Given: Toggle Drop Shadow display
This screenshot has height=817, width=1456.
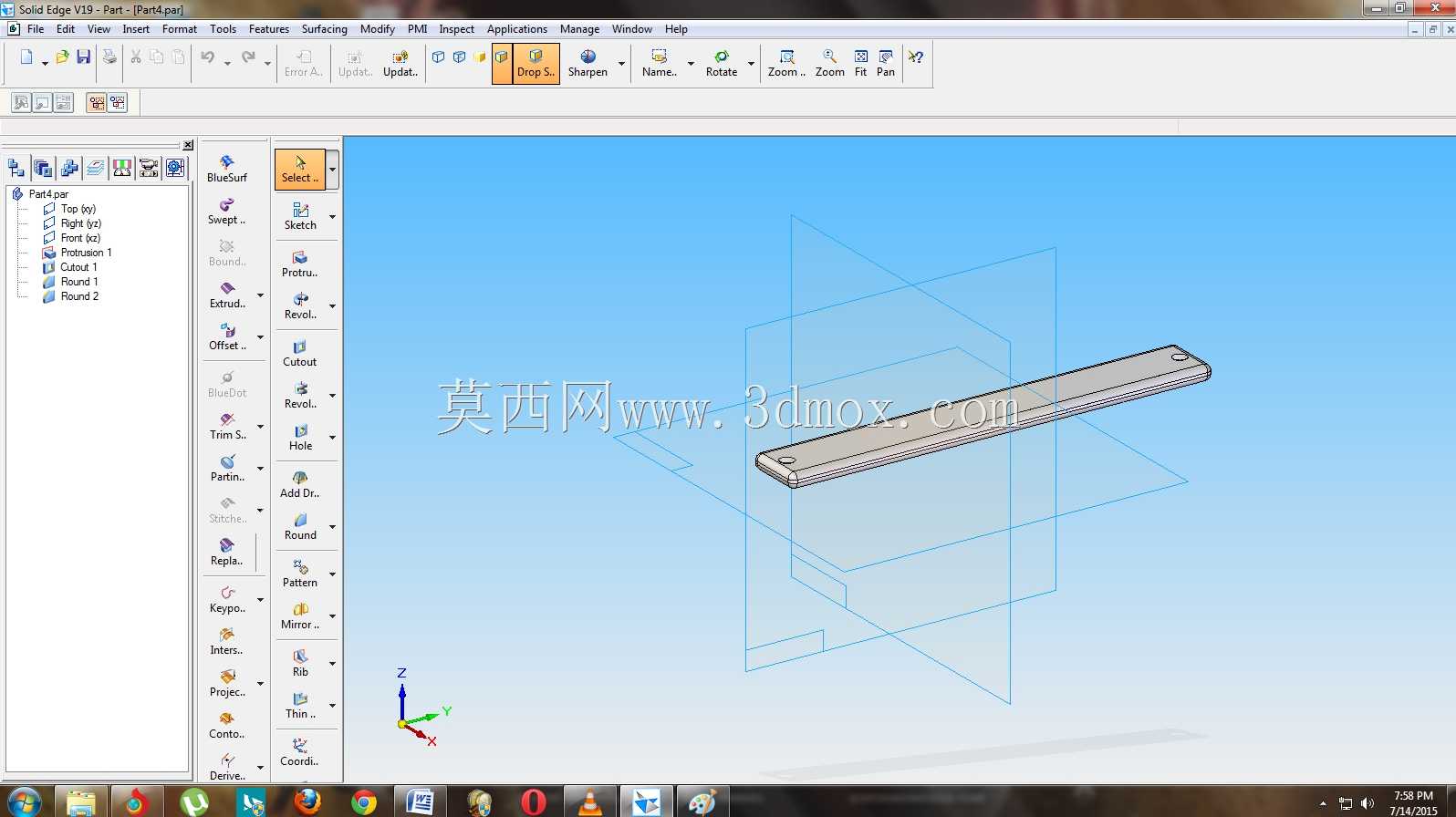Looking at the screenshot, I should [536, 63].
